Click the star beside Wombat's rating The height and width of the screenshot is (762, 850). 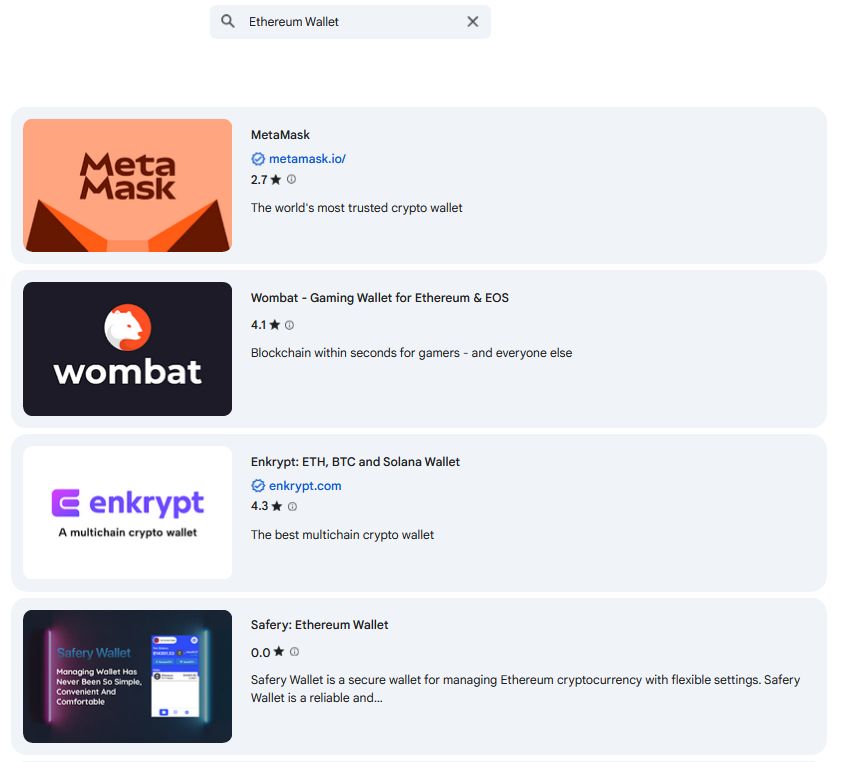274,324
